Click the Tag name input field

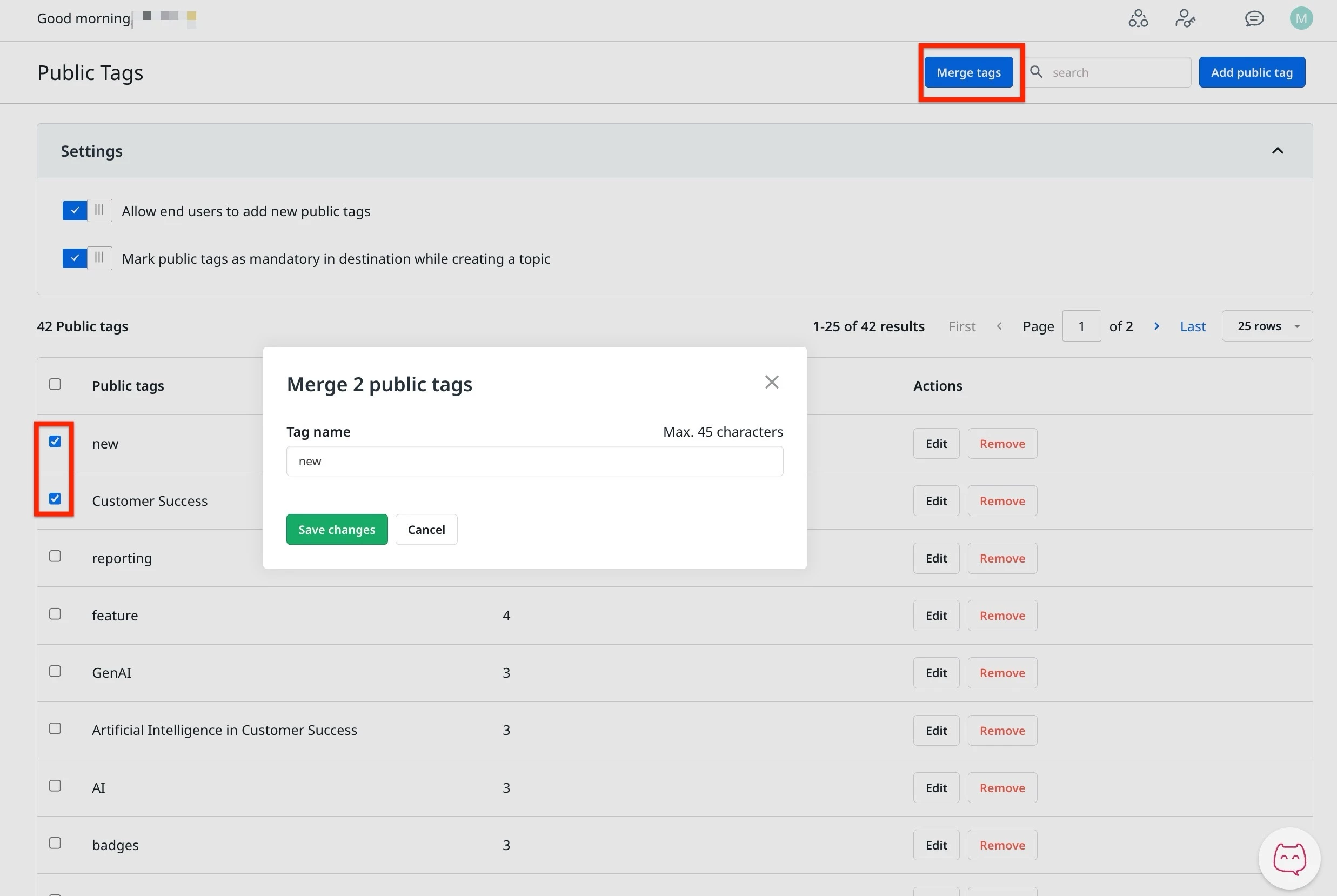(534, 461)
